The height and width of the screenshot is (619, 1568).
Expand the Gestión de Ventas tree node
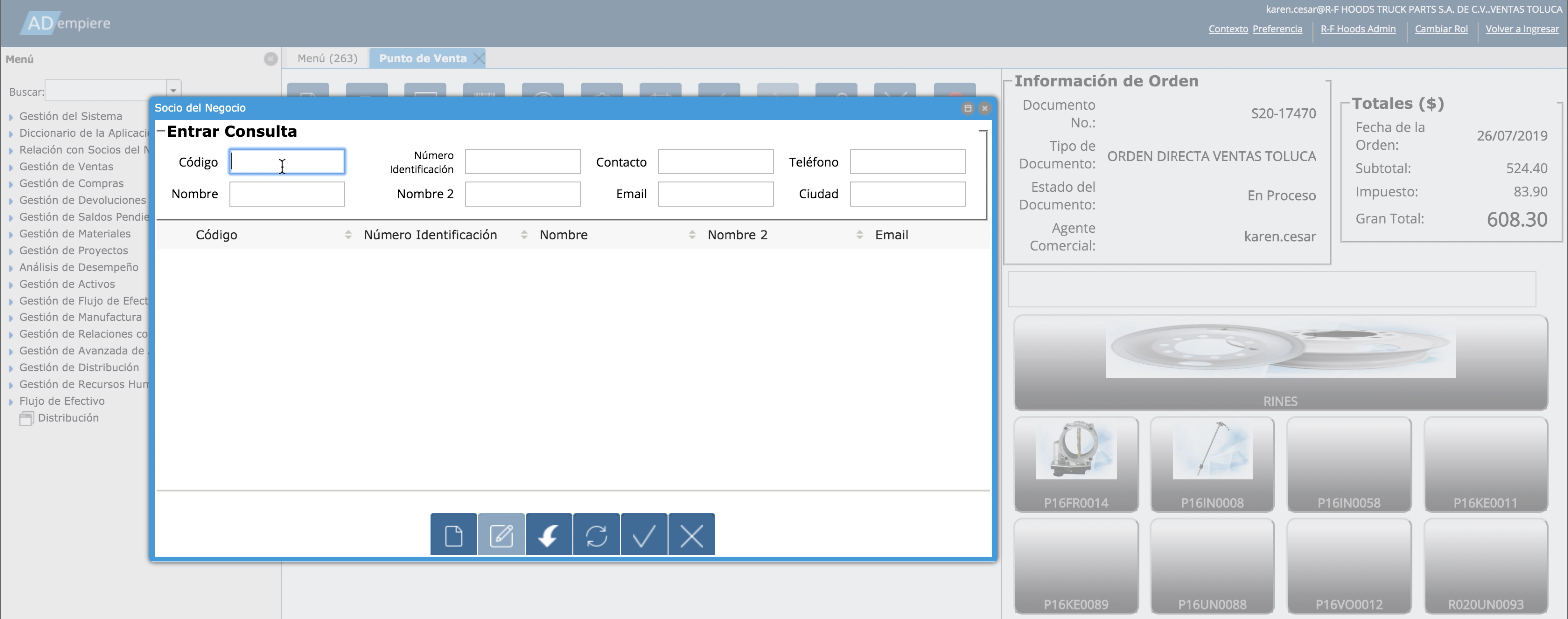coord(11,167)
